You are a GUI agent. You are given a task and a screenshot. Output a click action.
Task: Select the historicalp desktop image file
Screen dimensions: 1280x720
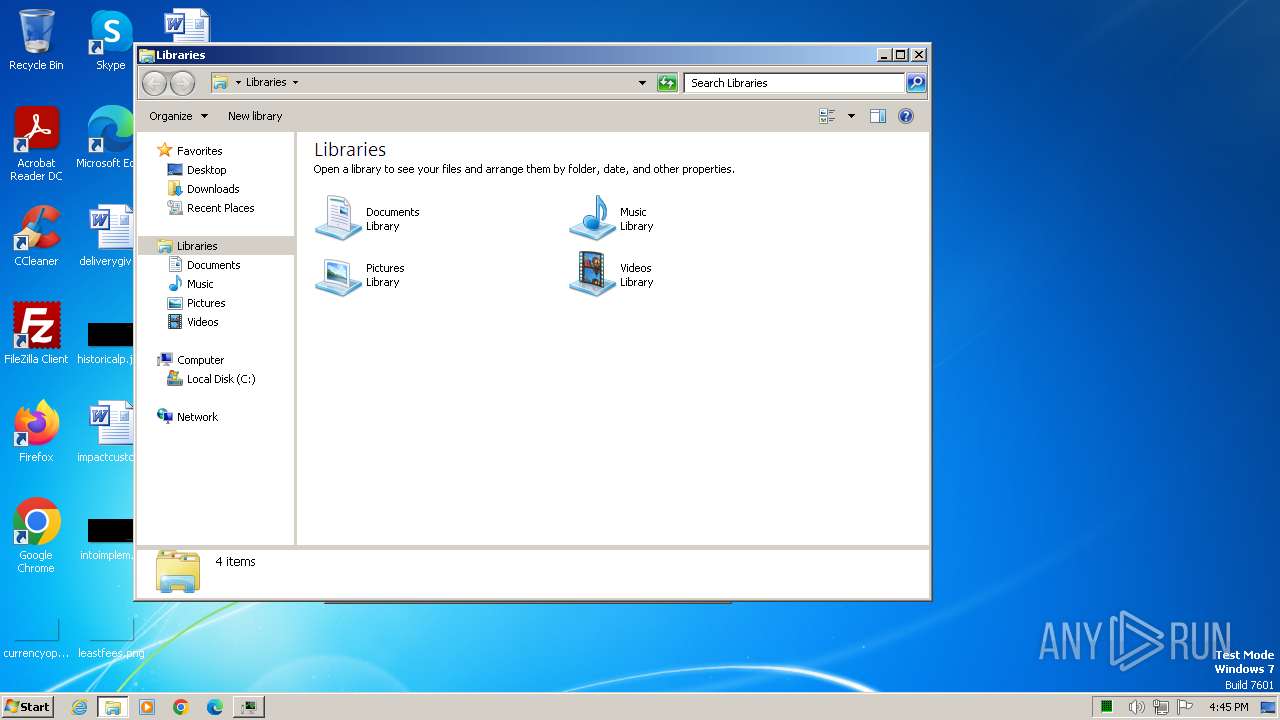(107, 341)
